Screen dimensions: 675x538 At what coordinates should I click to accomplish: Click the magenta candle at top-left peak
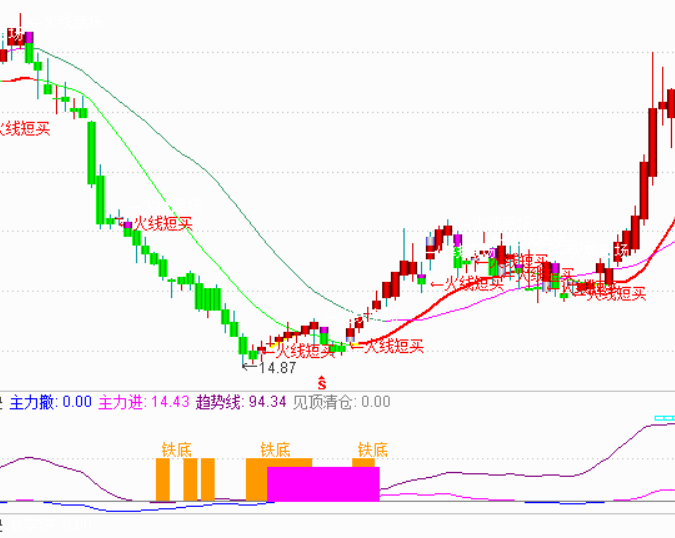[29, 39]
